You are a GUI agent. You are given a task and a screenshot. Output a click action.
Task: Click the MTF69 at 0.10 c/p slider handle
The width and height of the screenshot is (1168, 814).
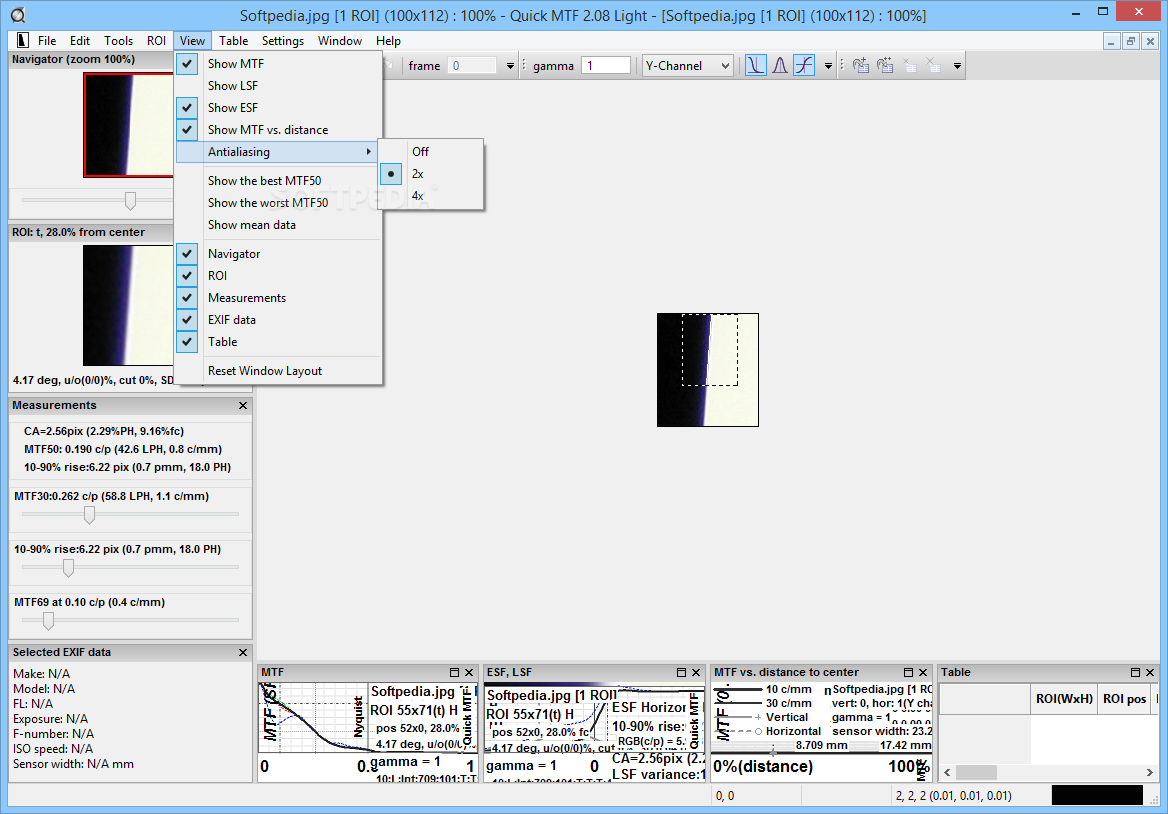(x=48, y=620)
